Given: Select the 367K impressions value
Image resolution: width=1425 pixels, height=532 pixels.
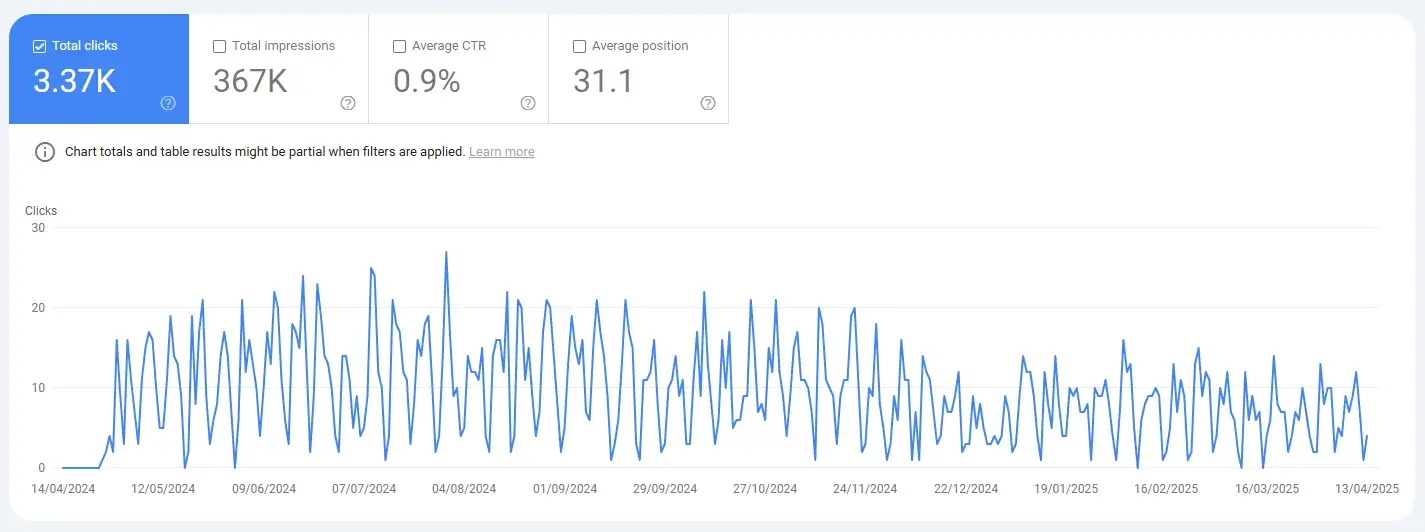Looking at the screenshot, I should point(250,81).
